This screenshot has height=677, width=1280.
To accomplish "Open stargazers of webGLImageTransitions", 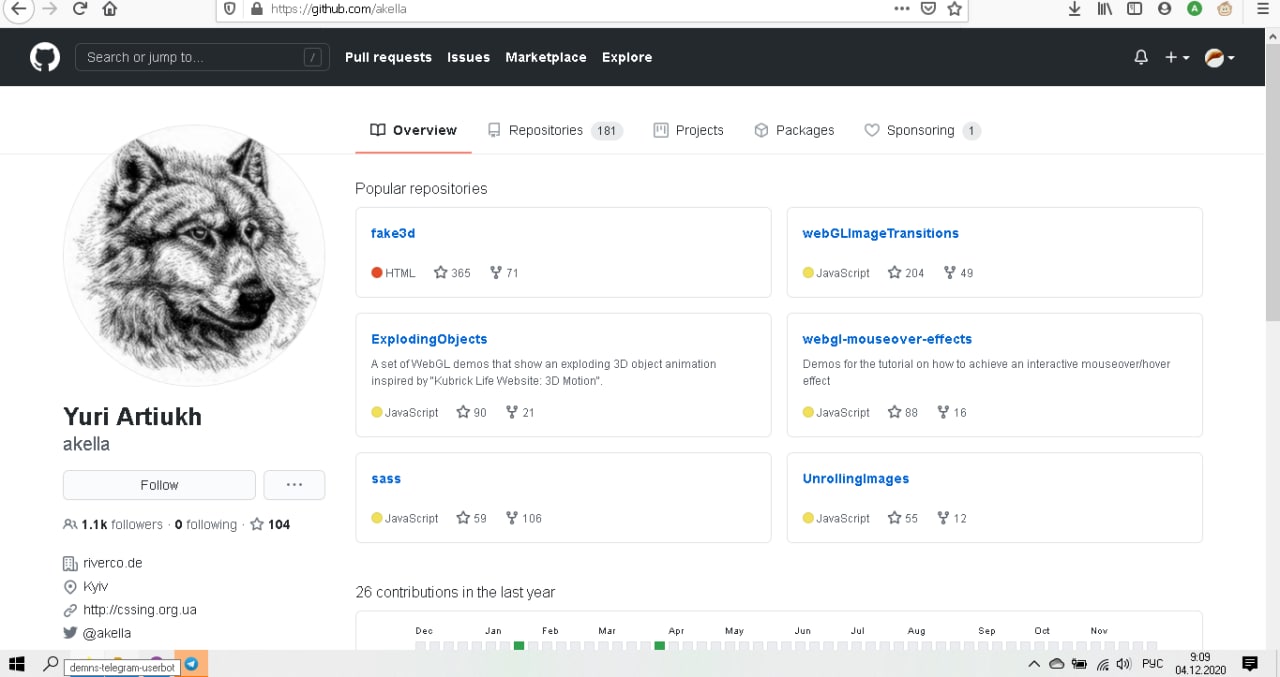I will [x=906, y=272].
